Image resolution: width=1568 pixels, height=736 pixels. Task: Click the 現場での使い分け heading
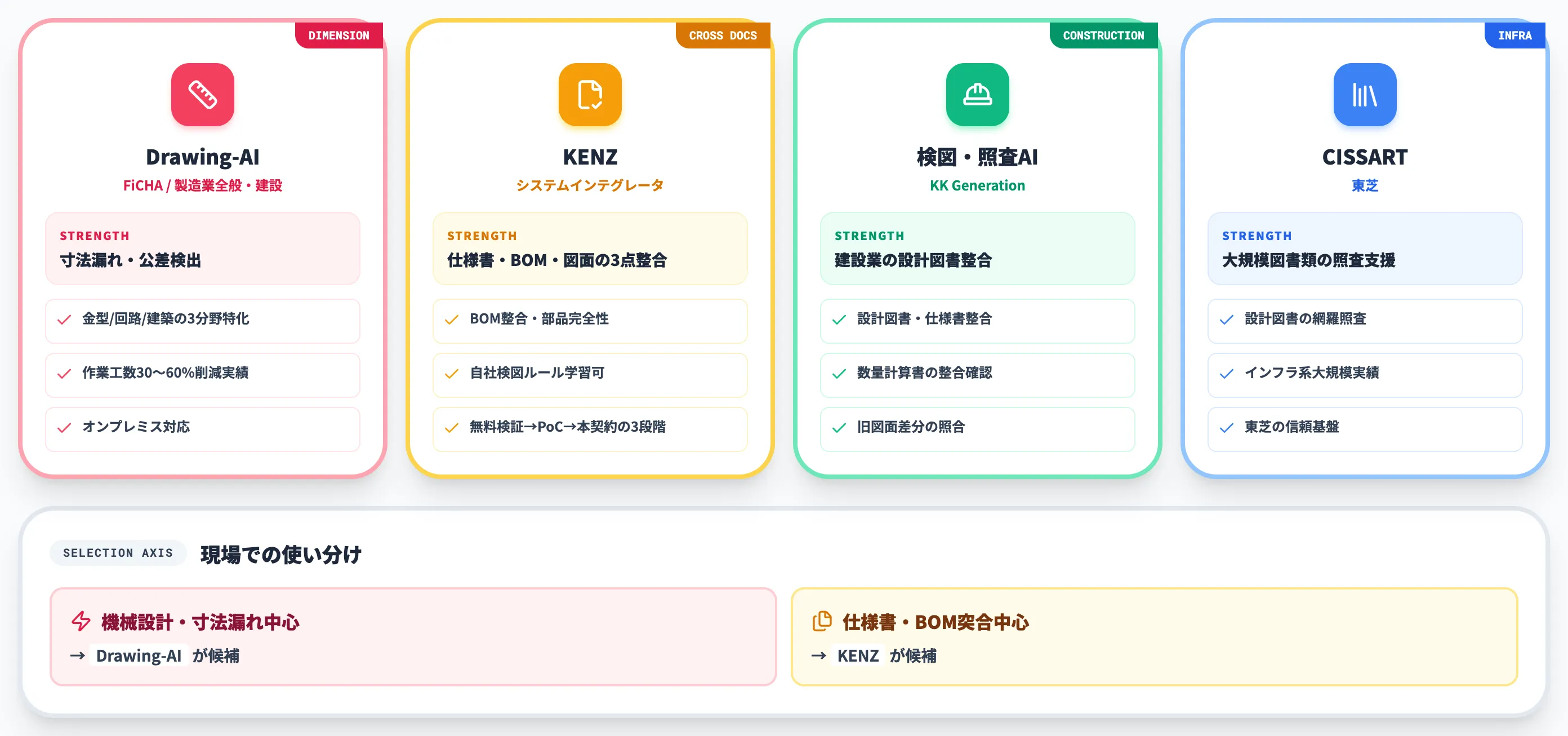point(281,555)
